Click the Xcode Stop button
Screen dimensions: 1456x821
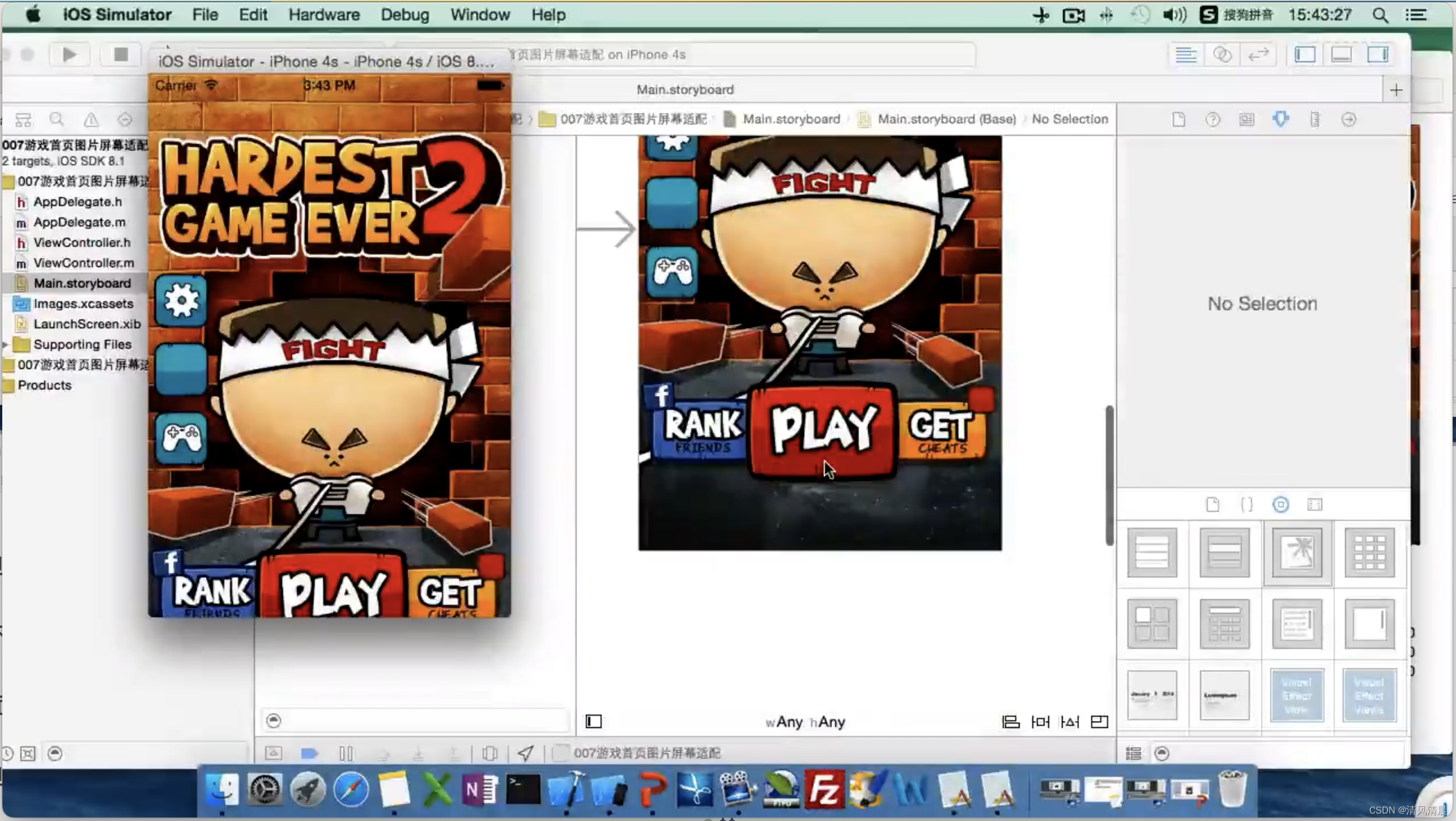120,55
